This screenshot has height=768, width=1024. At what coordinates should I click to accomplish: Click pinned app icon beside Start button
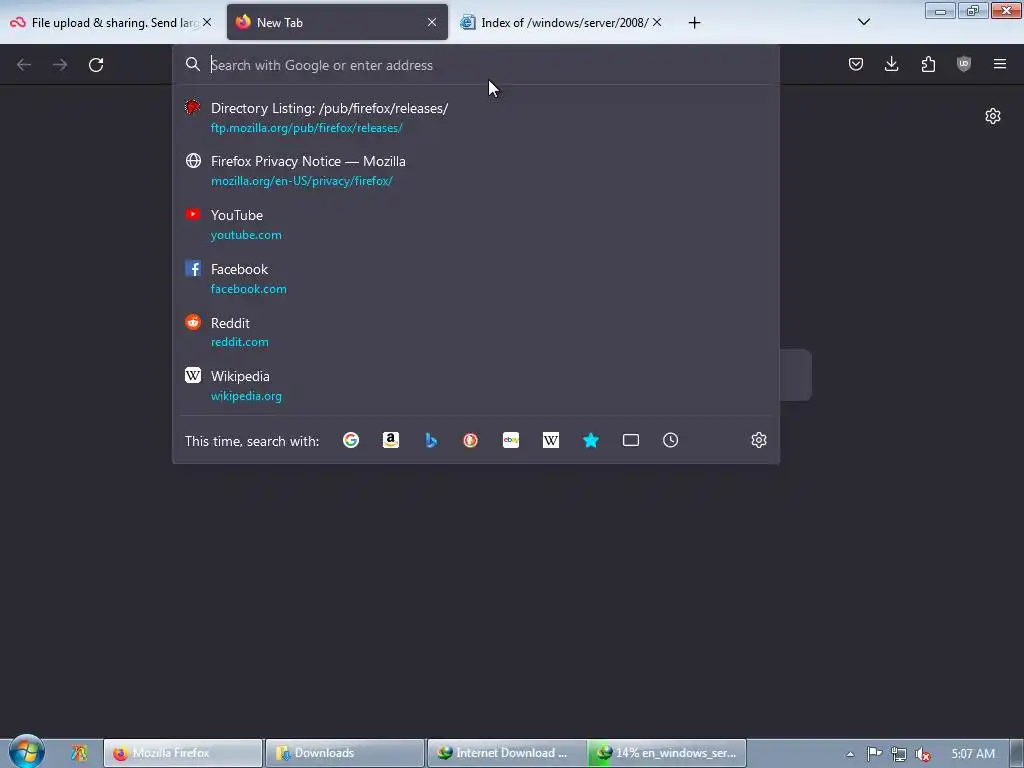79,753
